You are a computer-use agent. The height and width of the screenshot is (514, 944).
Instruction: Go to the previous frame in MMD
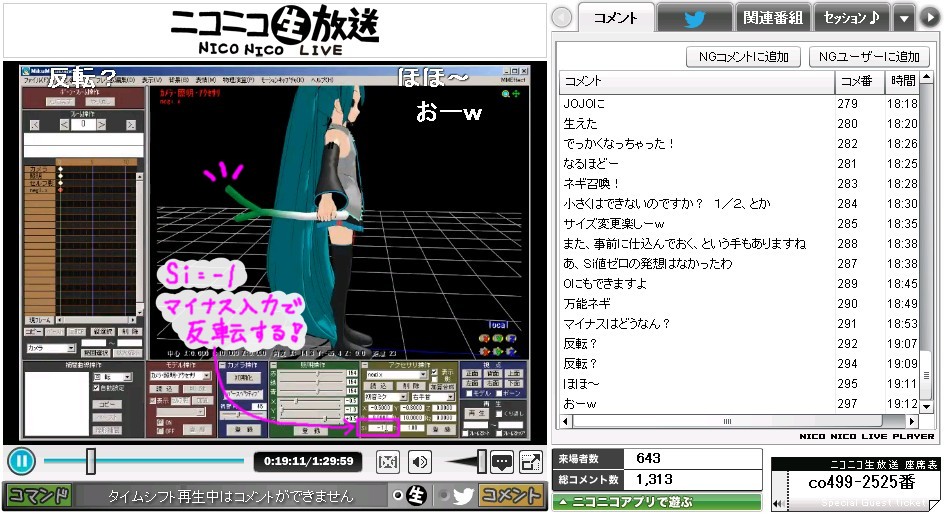[64, 125]
